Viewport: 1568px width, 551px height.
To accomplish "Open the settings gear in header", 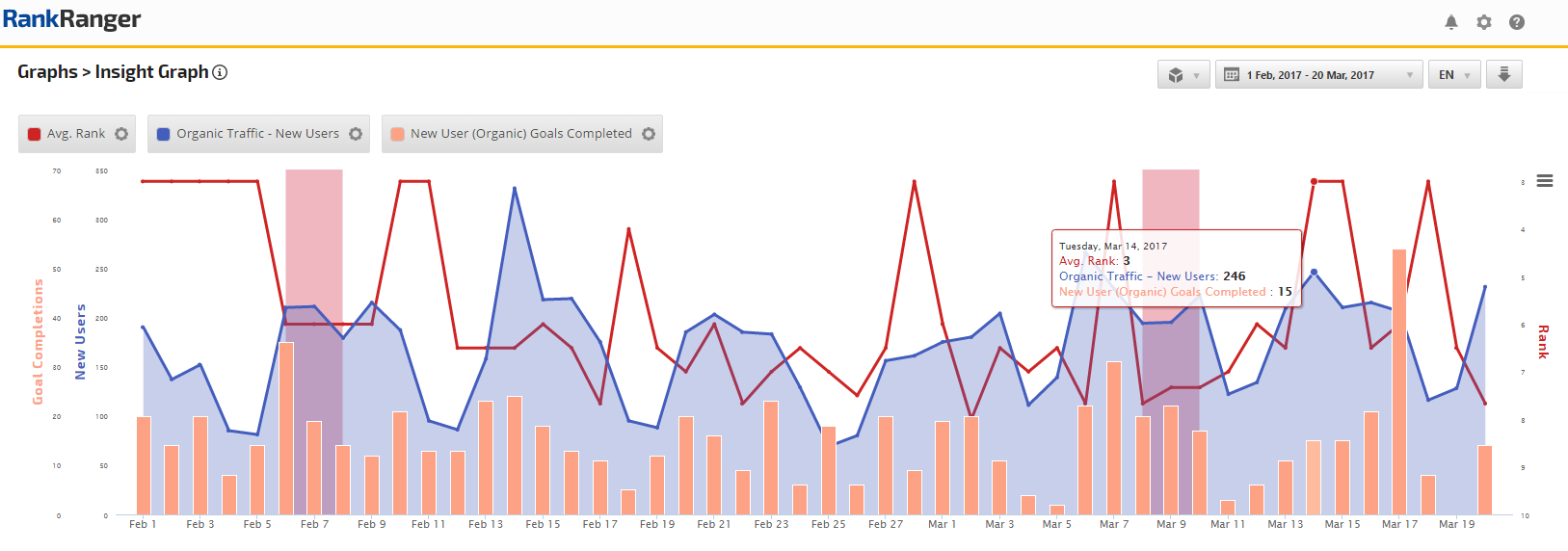I will (1483, 22).
